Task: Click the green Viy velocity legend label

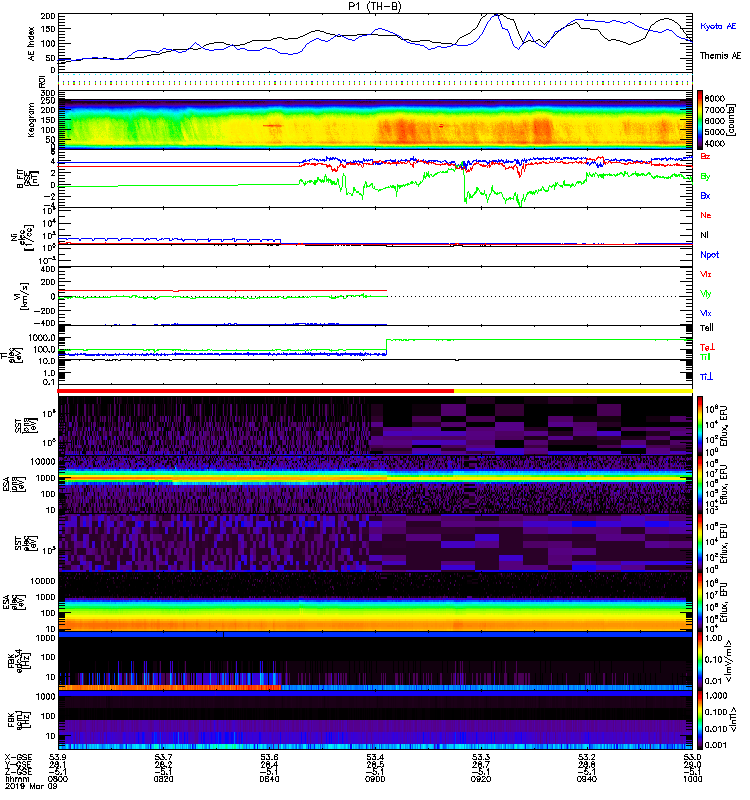Action: click(706, 293)
